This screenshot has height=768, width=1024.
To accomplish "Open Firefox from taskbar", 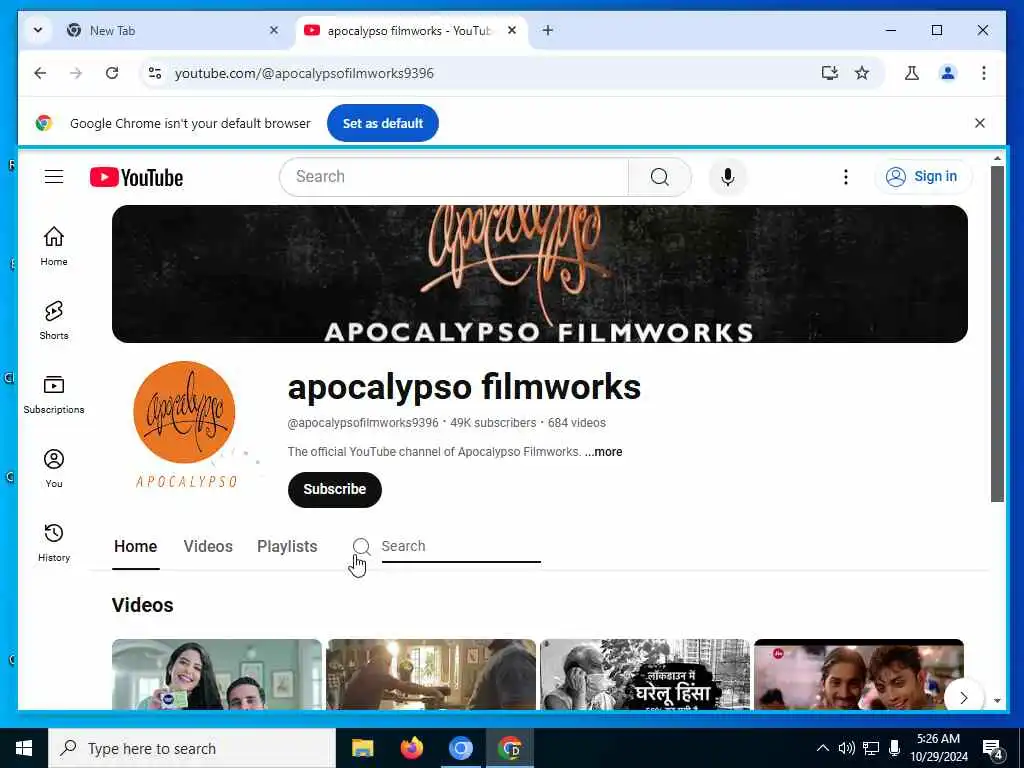I will coord(411,748).
